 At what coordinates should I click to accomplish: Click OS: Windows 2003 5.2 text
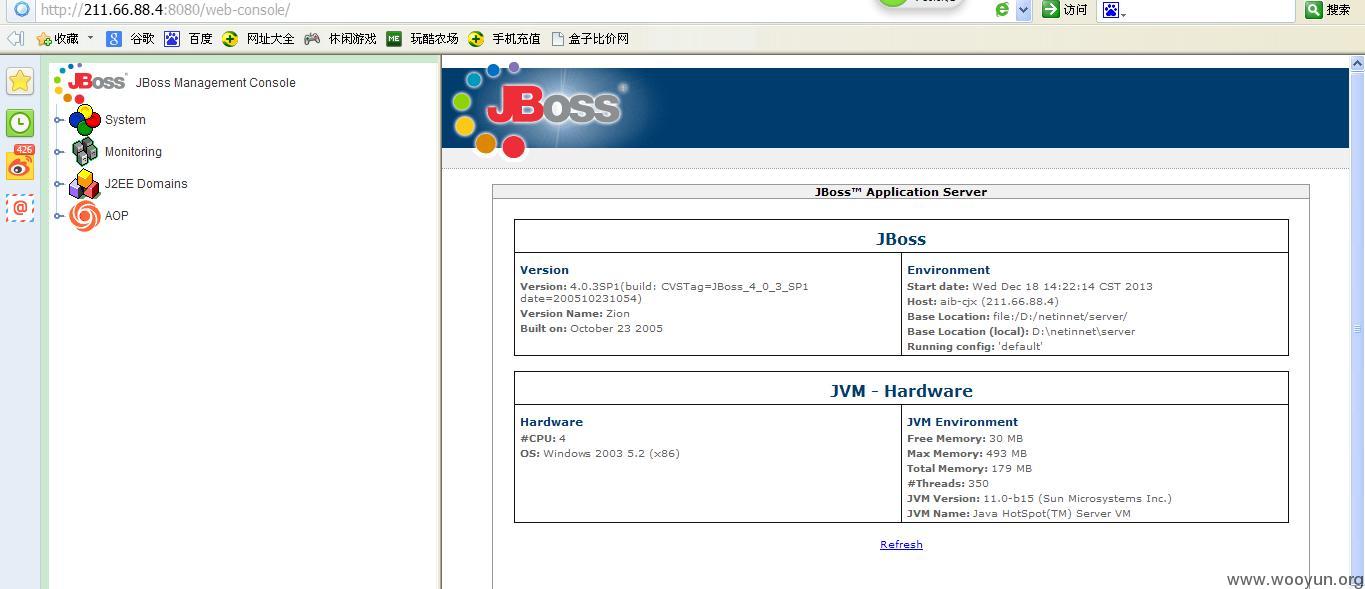600,453
